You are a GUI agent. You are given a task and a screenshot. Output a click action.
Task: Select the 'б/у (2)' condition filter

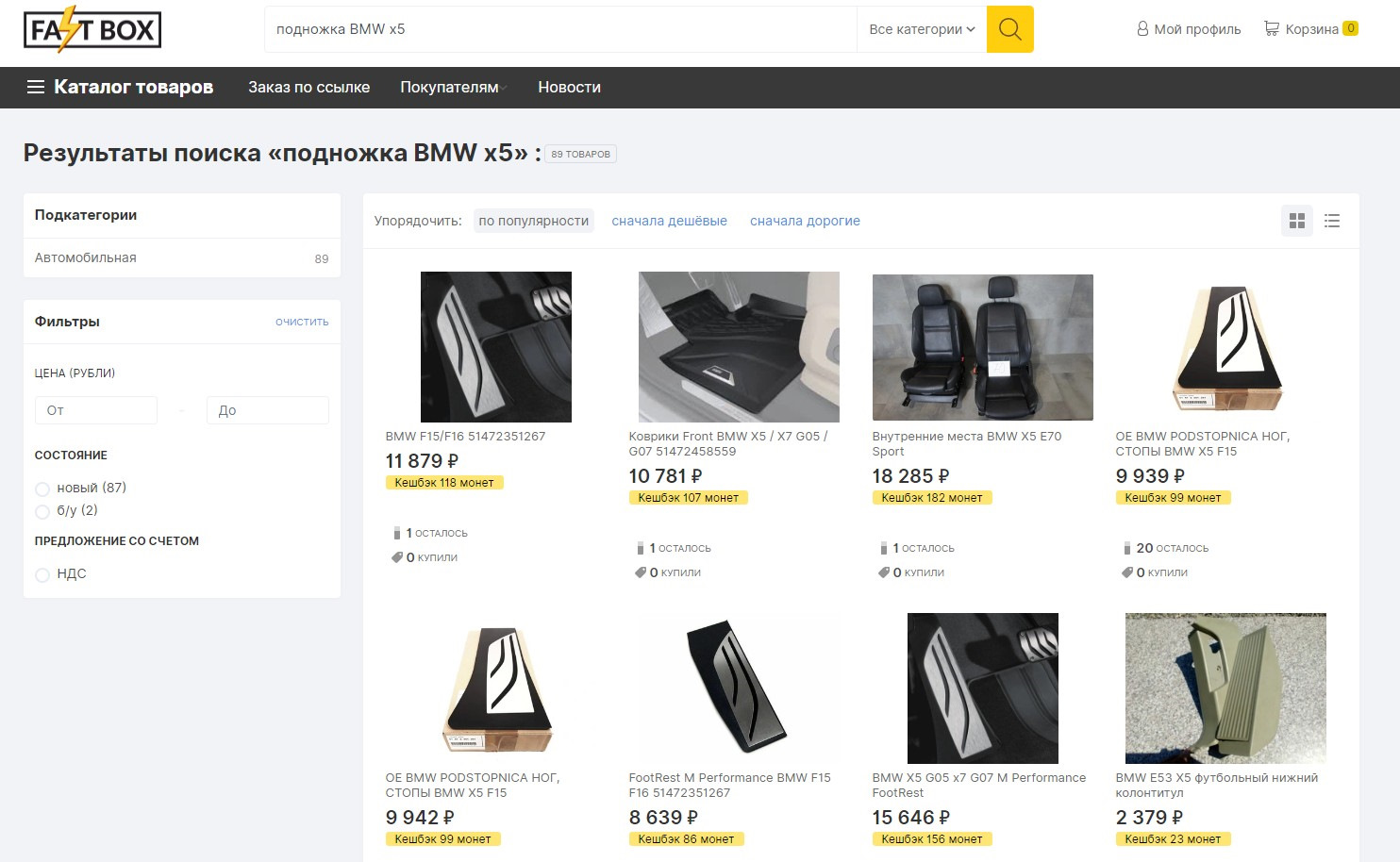click(42, 511)
